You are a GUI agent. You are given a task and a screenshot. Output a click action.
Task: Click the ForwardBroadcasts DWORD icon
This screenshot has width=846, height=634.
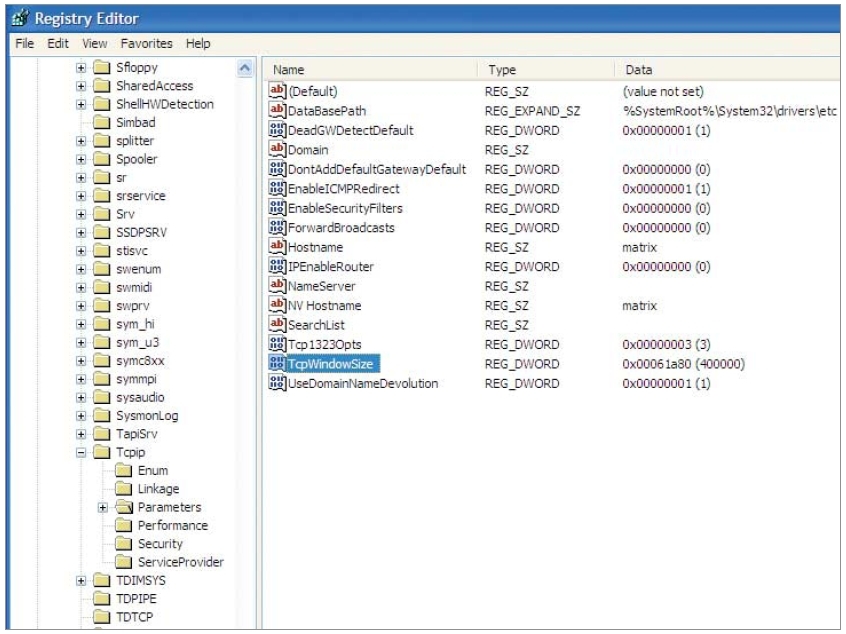click(277, 227)
